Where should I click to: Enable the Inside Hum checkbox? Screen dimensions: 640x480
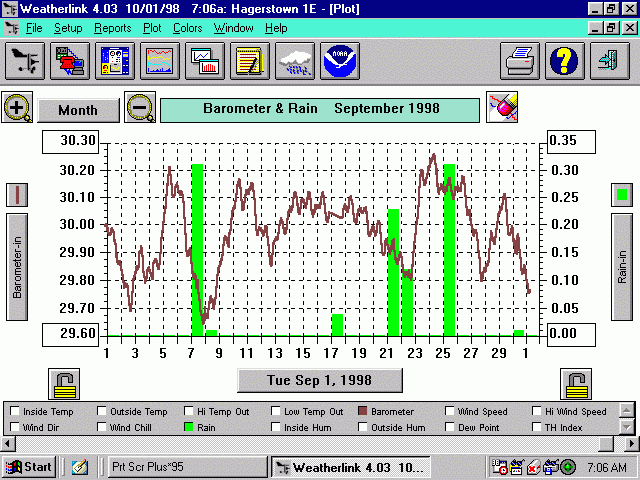pos(276,427)
